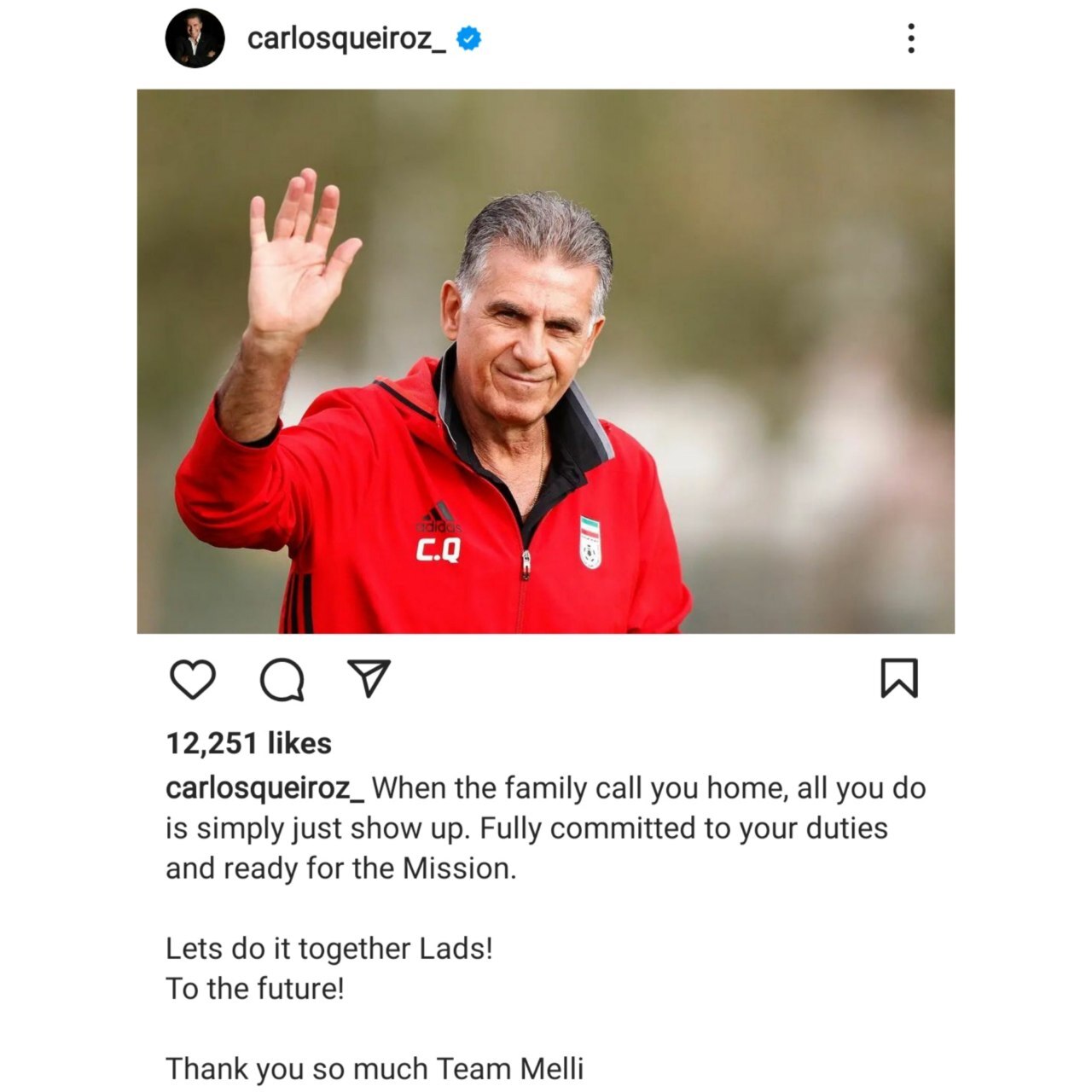Click the text 'Thank you so much Team Melli'
Image resolution: width=1092 pixels, height=1092 pixels.
click(375, 1069)
